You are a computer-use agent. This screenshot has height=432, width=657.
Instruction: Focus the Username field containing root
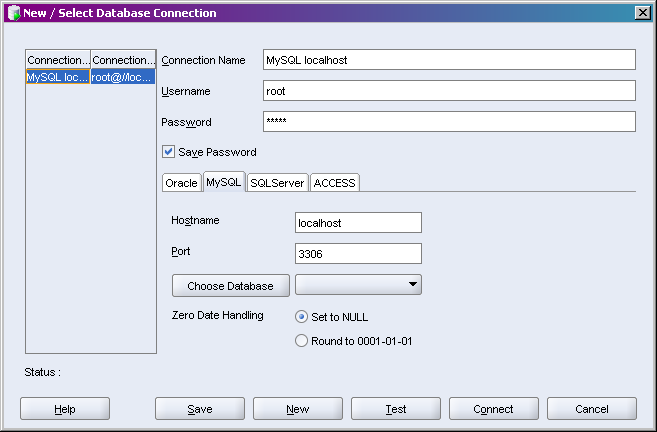pyautogui.click(x=449, y=91)
